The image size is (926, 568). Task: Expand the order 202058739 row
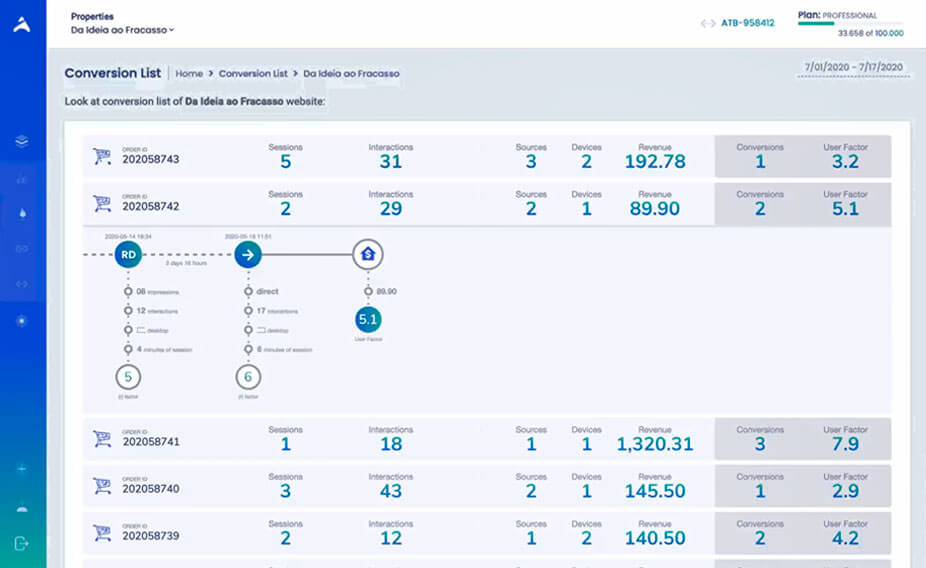pyautogui.click(x=400, y=533)
